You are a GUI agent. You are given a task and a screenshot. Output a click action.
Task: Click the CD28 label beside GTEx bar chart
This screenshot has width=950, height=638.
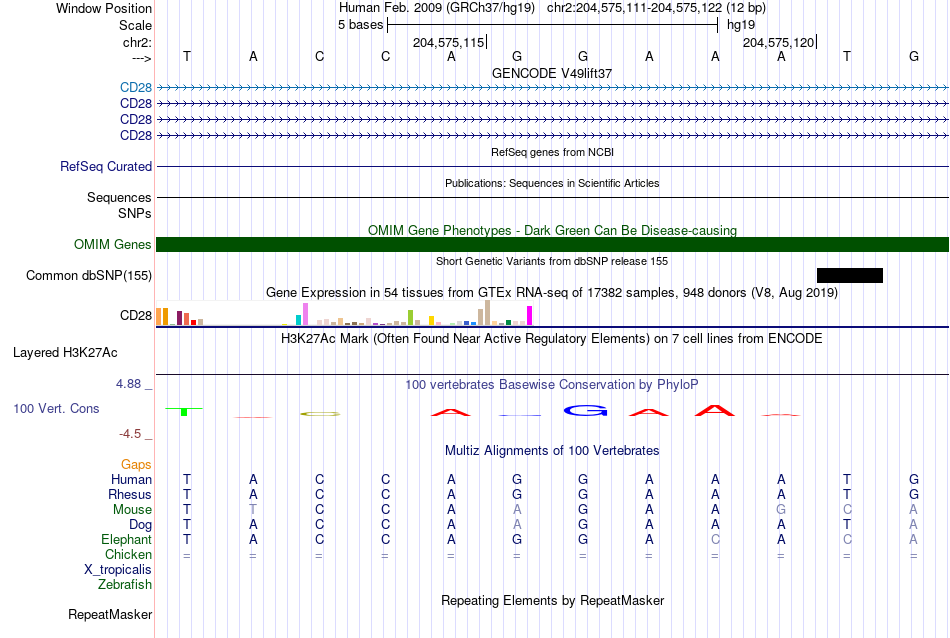click(x=136, y=316)
